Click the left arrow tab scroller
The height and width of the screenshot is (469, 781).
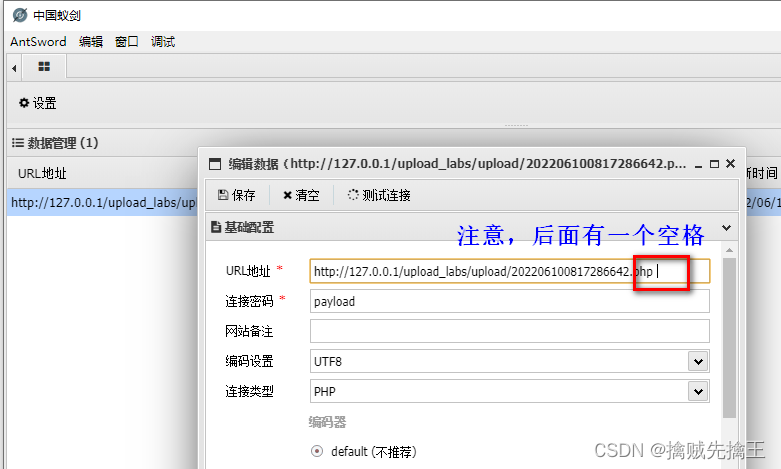[x=14, y=68]
